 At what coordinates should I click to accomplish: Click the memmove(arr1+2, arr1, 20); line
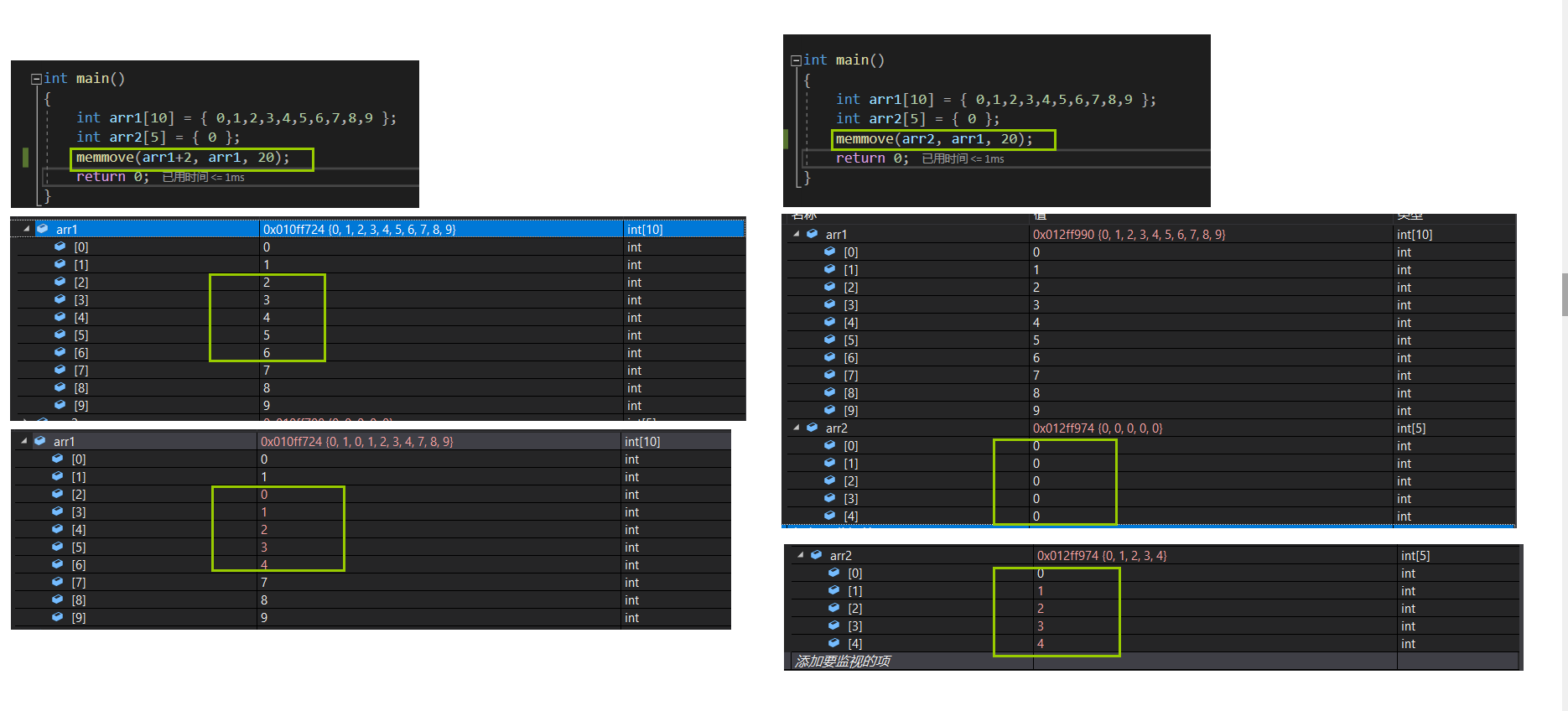[x=183, y=158]
